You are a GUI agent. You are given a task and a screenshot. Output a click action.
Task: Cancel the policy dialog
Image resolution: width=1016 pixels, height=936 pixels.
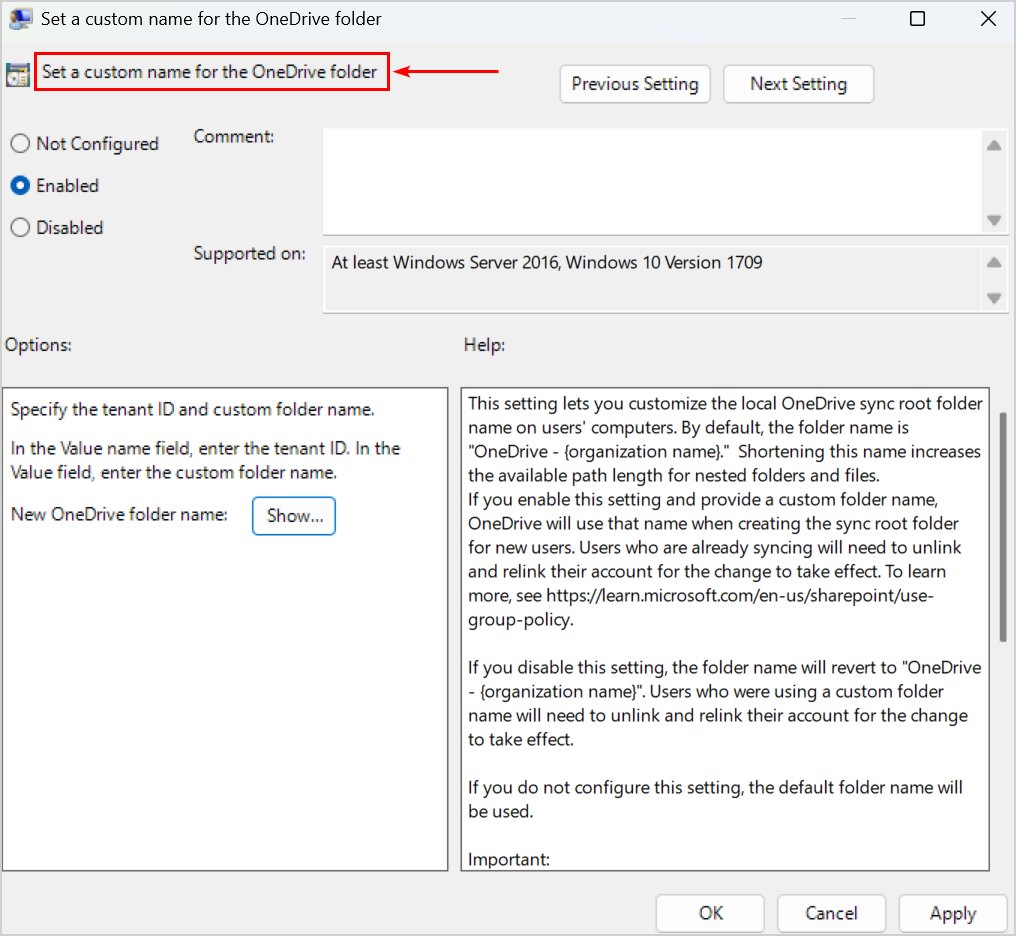831,913
